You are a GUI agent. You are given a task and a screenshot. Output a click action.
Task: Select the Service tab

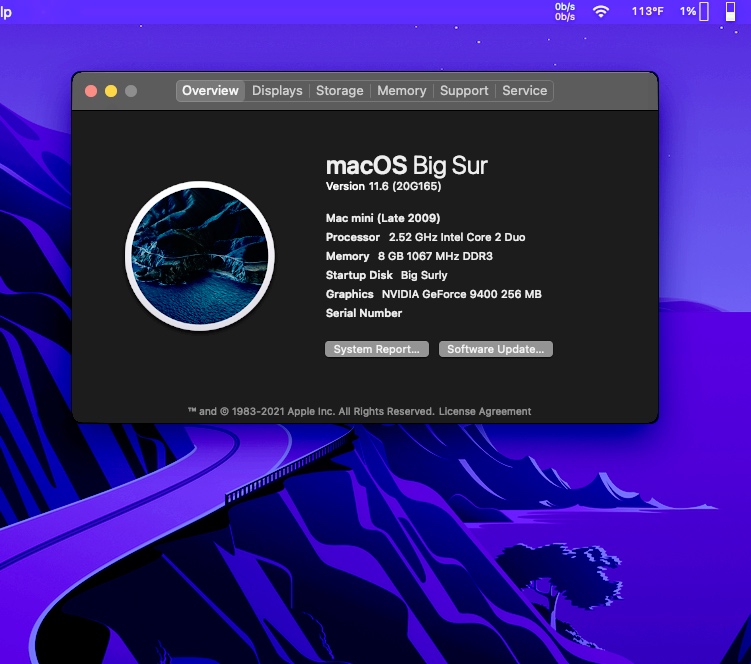(x=524, y=91)
